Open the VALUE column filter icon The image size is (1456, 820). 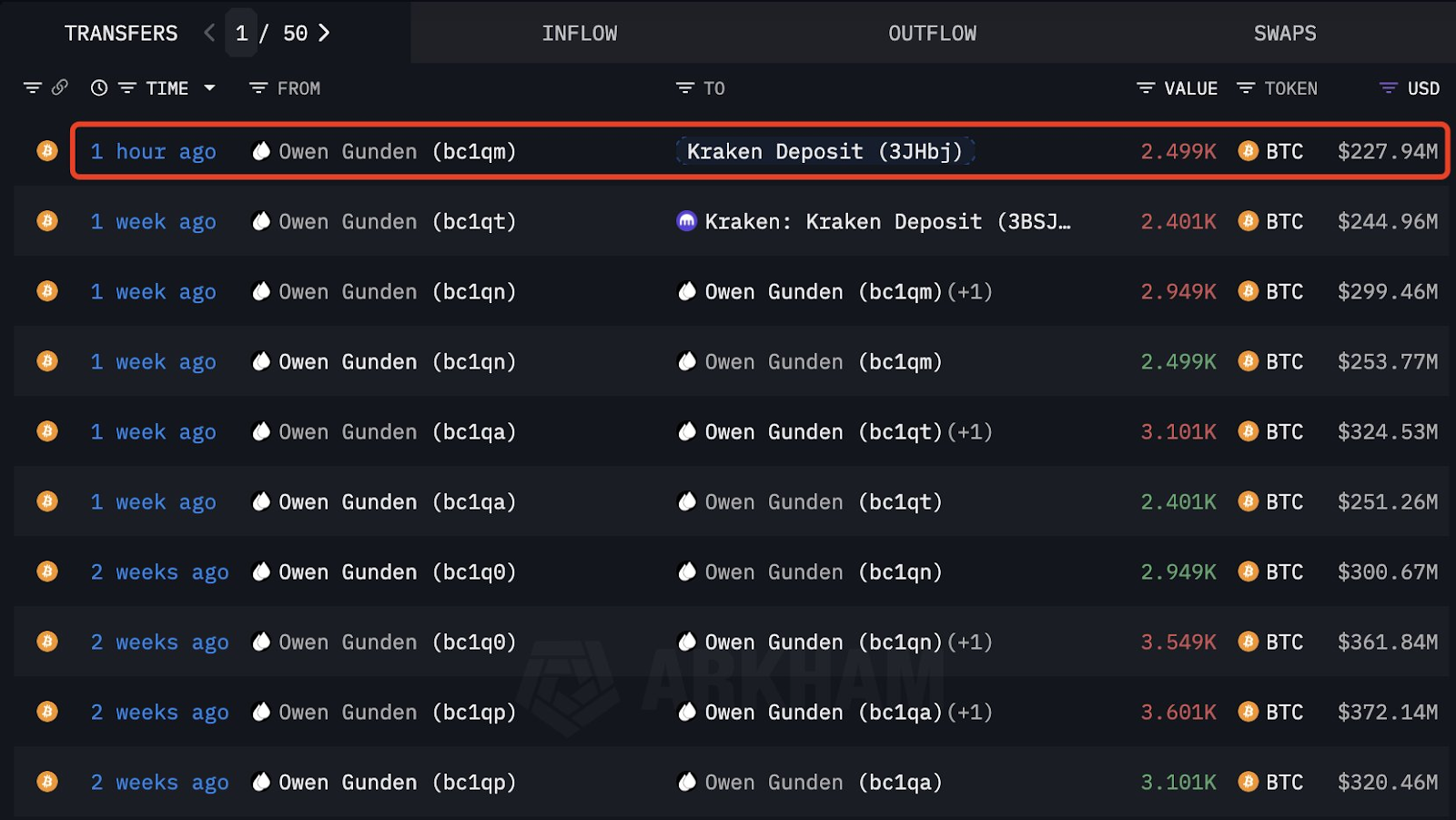[1146, 87]
